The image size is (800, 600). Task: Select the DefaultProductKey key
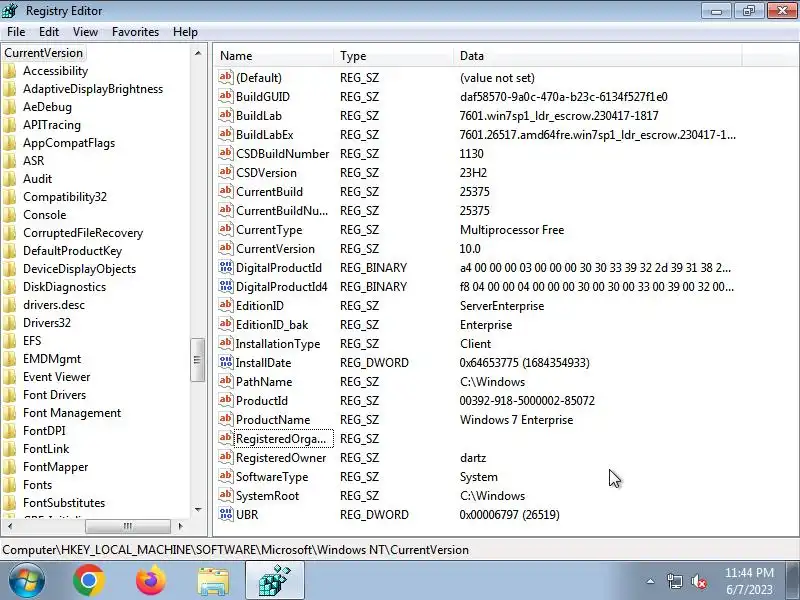(x=72, y=251)
